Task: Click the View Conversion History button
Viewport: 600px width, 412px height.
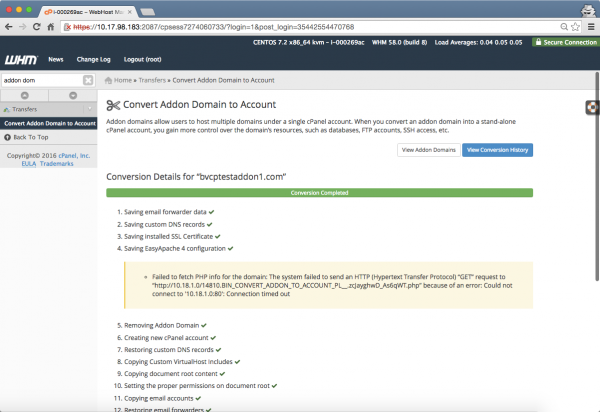Action: pos(497,150)
